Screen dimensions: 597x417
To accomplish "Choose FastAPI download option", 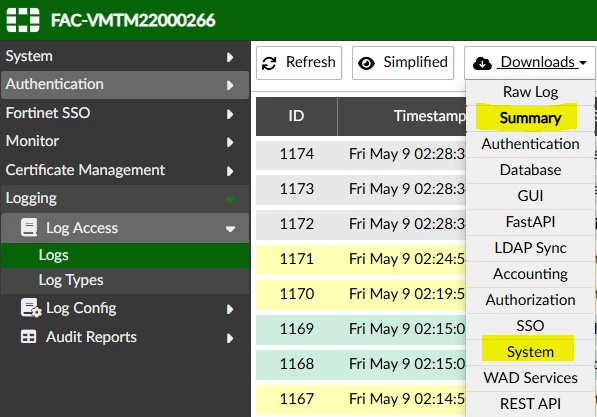I will tap(530, 222).
